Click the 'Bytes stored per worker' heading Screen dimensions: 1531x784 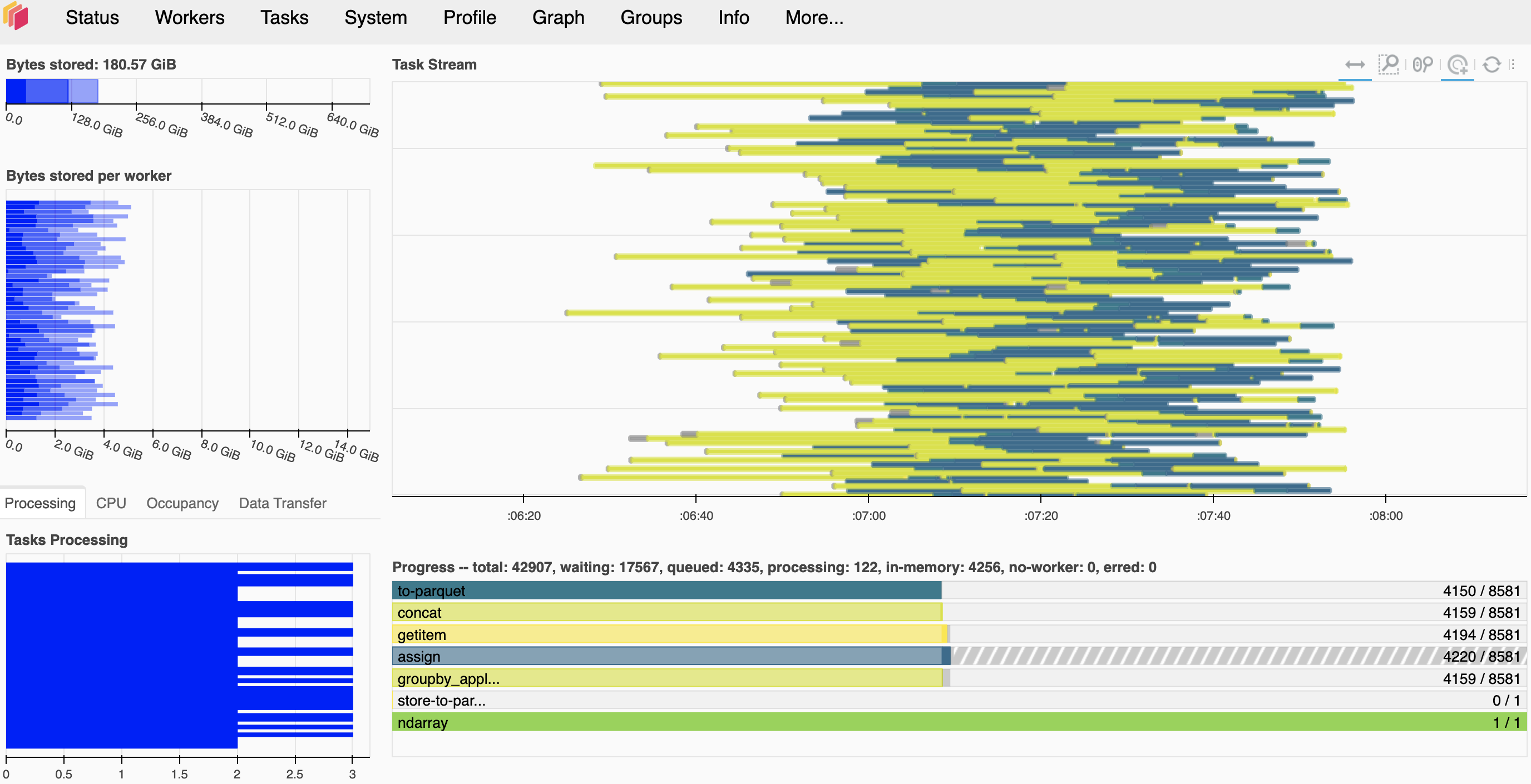88,176
